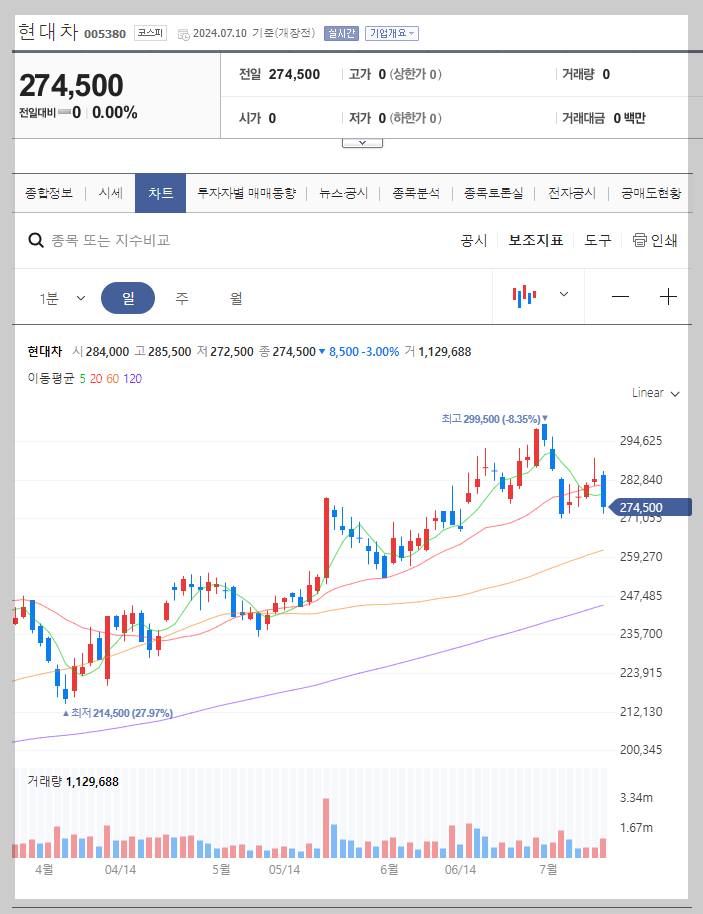This screenshot has width=703, height=914.
Task: Click the 공시 button
Action: 473,240
